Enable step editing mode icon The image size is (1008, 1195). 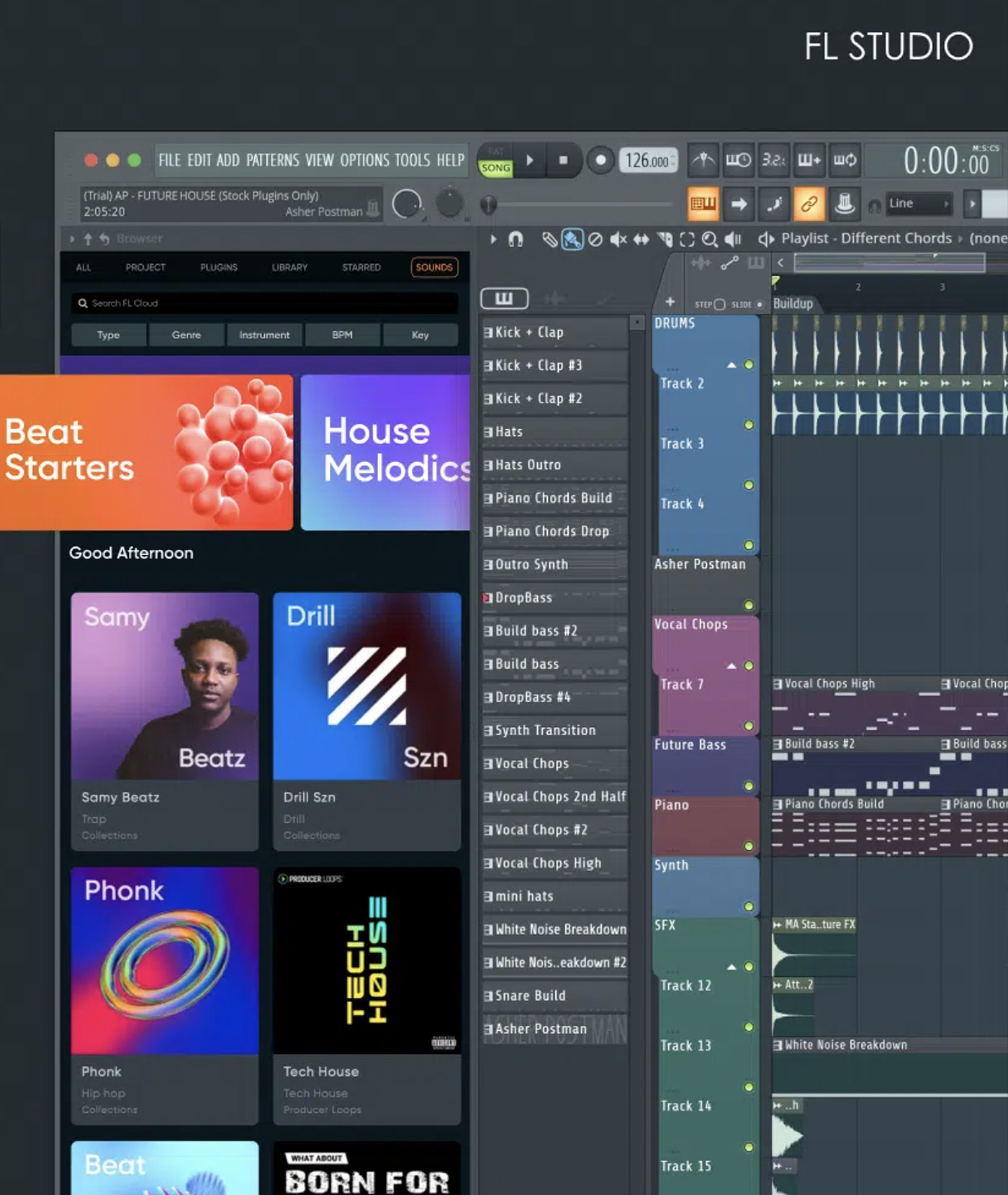(774, 204)
